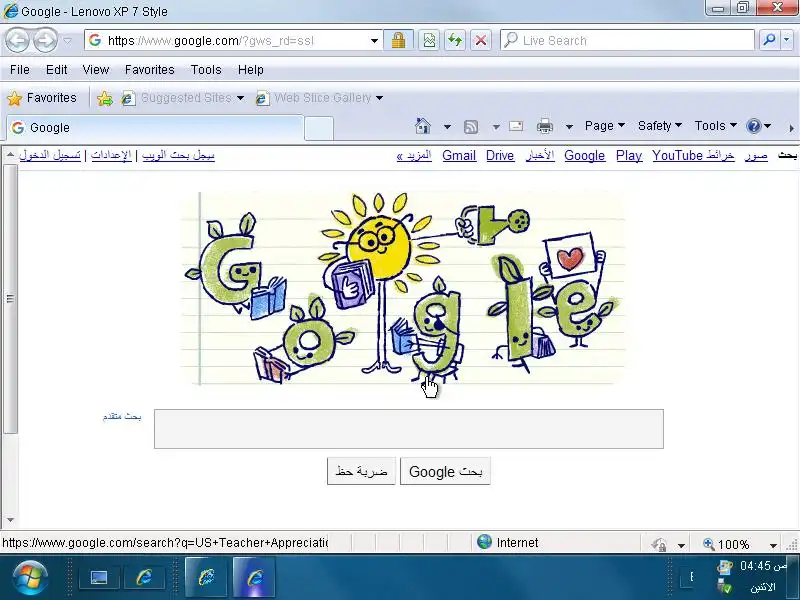The image size is (800, 600).
Task: Click the status bar Protected Mode icon
Action: (659, 544)
